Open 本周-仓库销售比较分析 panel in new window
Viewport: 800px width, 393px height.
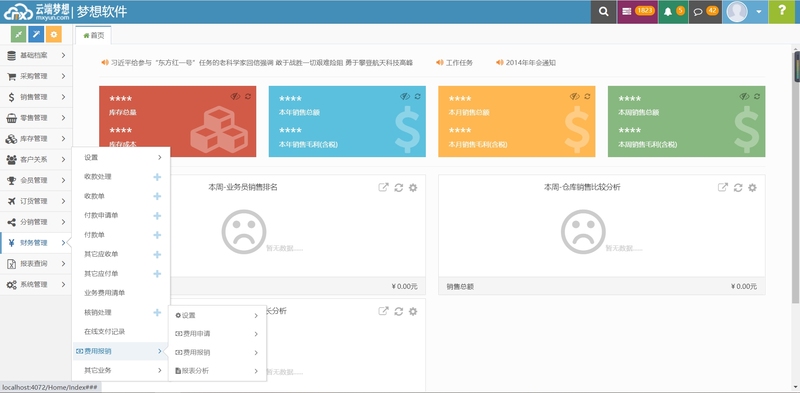[722, 187]
